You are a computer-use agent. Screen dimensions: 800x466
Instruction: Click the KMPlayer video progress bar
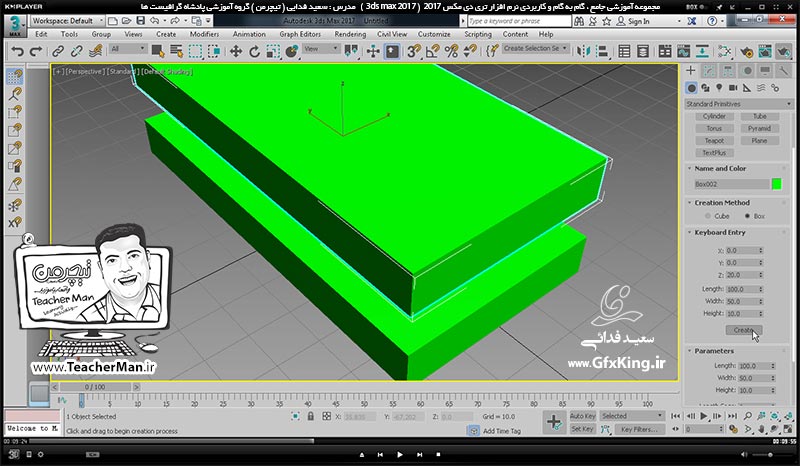click(x=398, y=441)
